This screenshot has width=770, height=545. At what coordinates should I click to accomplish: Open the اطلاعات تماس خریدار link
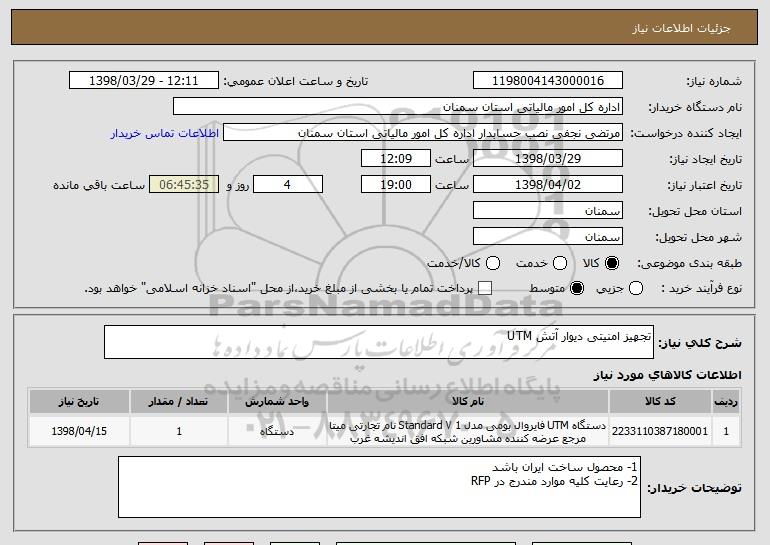tap(165, 133)
